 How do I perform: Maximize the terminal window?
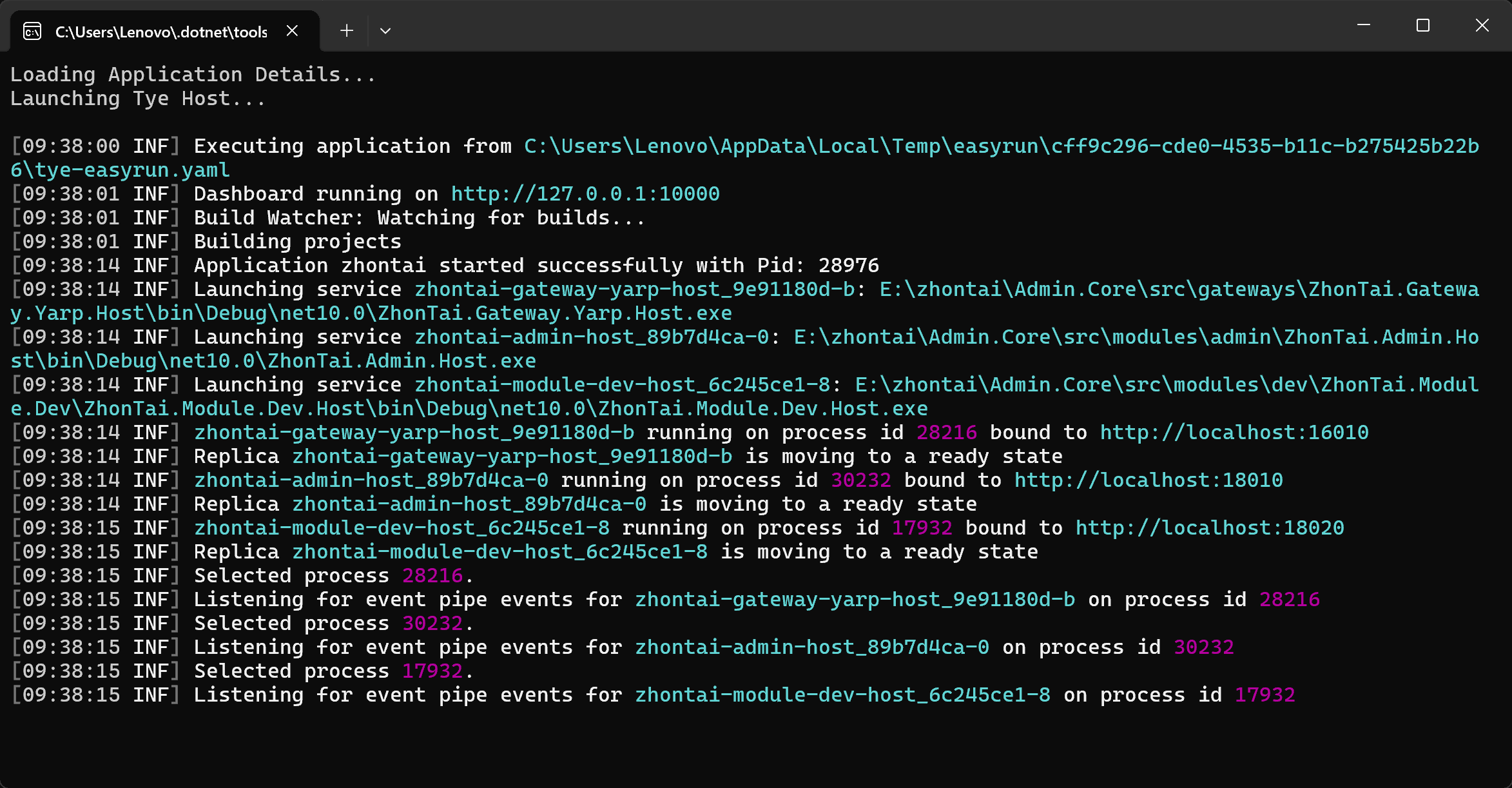[x=1423, y=26]
